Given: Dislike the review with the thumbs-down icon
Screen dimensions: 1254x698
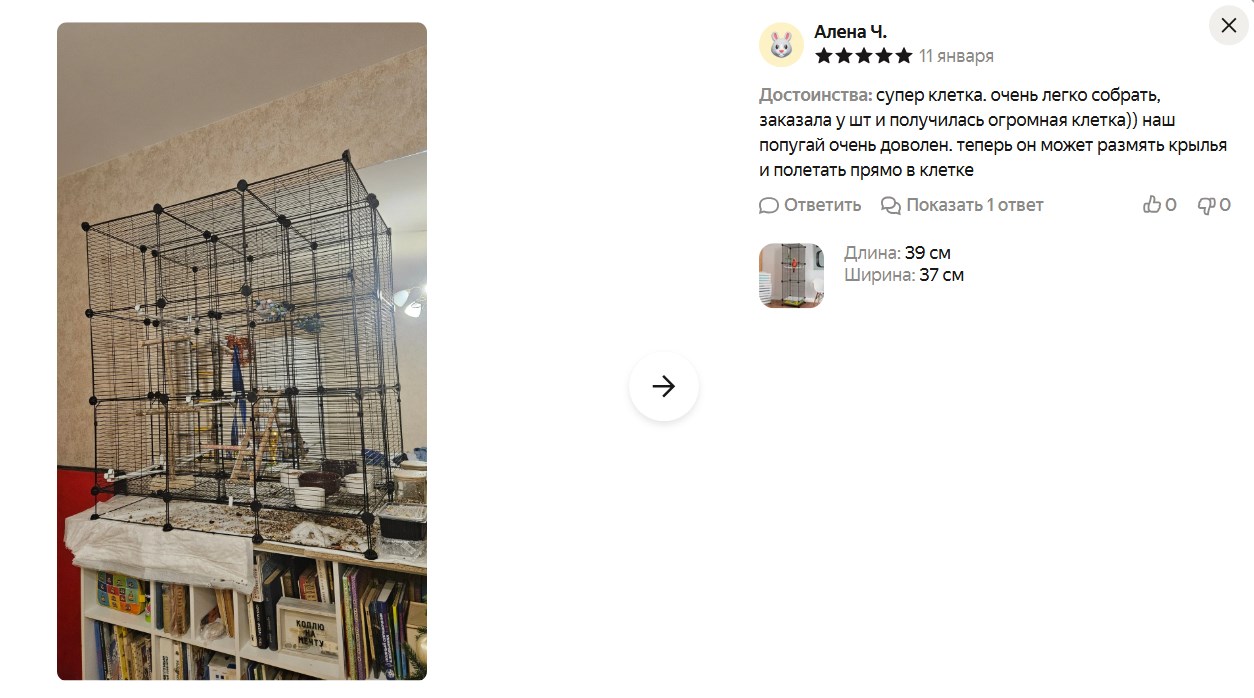Looking at the screenshot, I should point(1207,205).
